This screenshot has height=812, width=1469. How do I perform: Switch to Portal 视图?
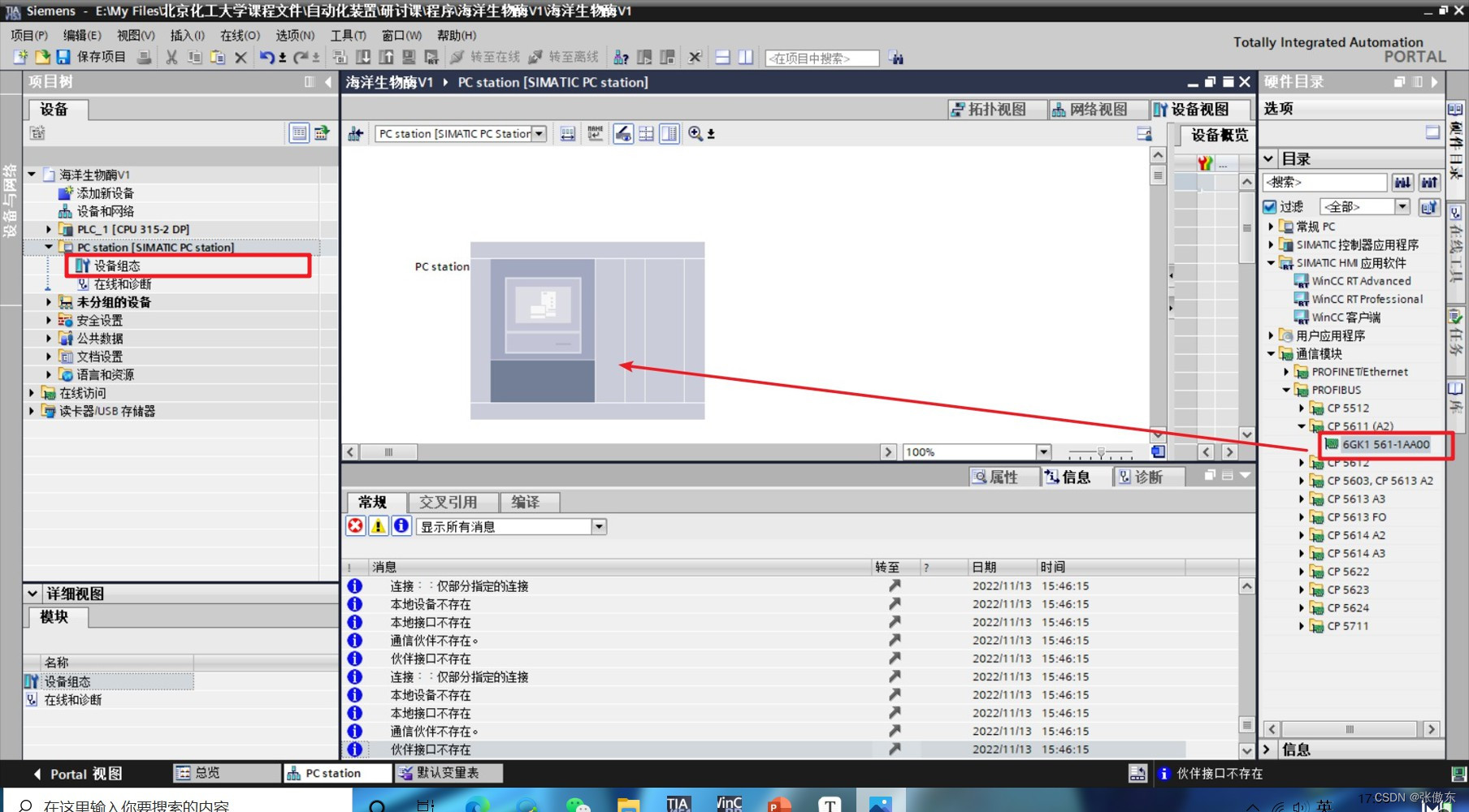click(79, 774)
